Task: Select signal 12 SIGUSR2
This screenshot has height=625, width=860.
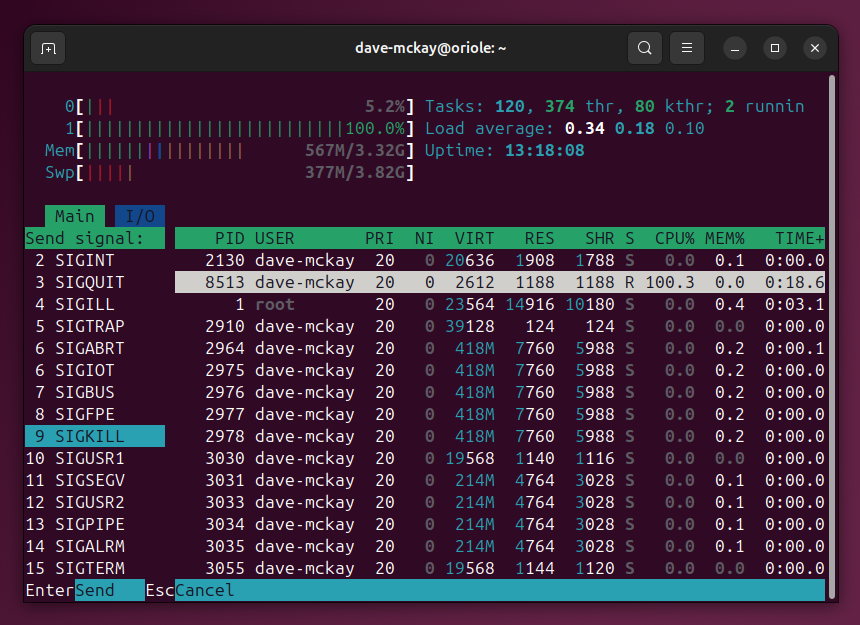Action: pyautogui.click(x=95, y=502)
